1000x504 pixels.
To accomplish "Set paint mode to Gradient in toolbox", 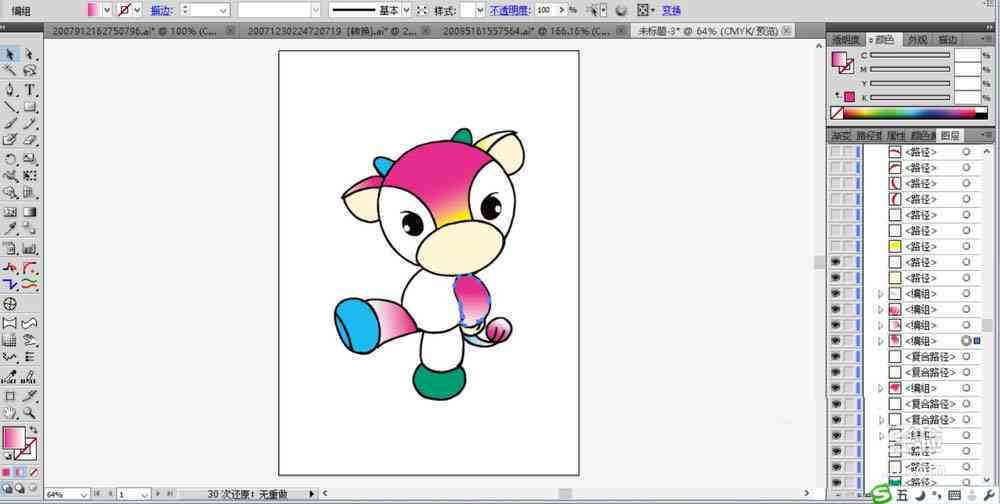I will 20,472.
